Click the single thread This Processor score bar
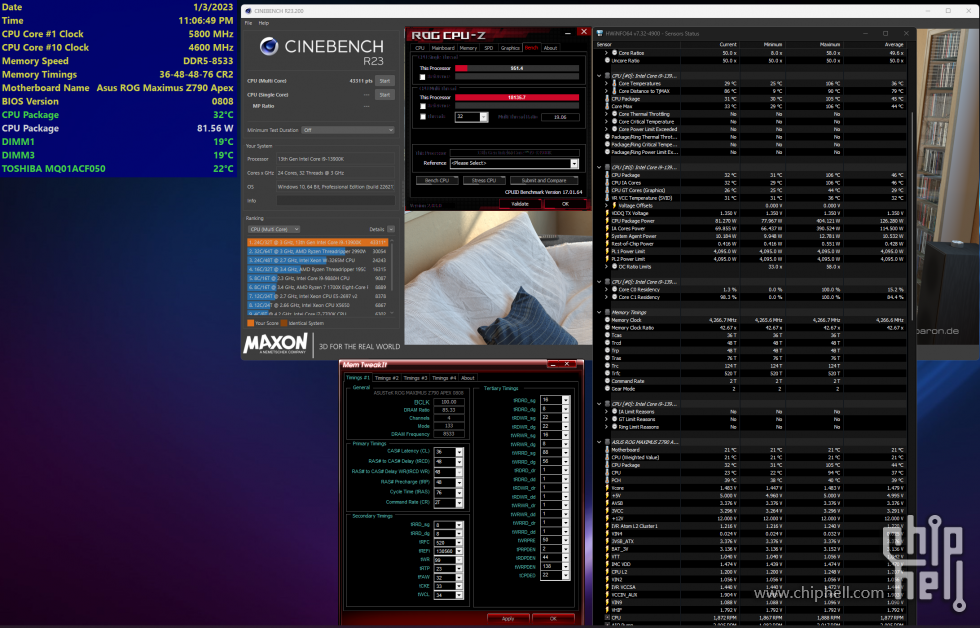 pyautogui.click(x=517, y=68)
